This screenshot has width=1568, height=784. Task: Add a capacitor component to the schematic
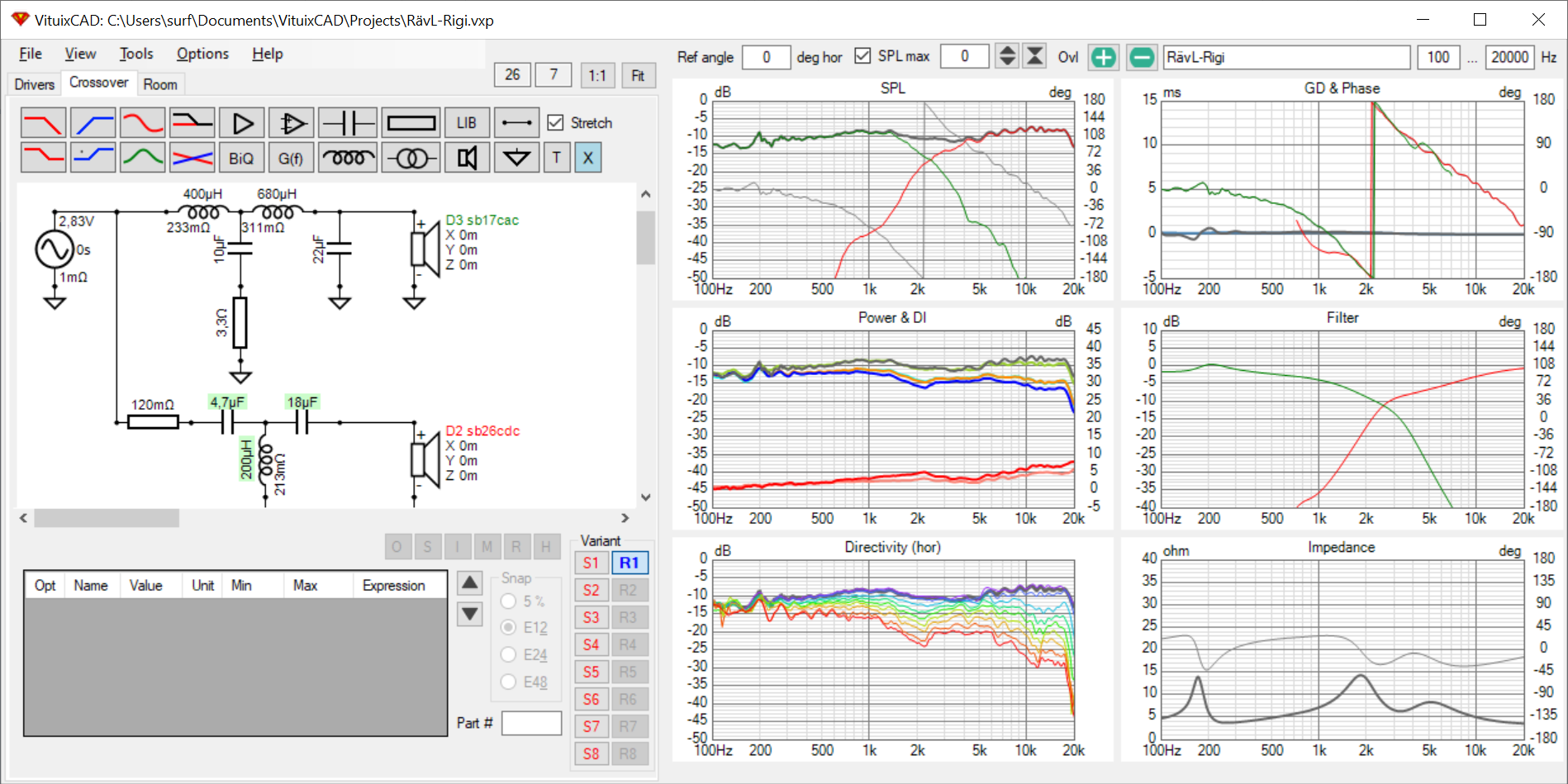(x=348, y=123)
